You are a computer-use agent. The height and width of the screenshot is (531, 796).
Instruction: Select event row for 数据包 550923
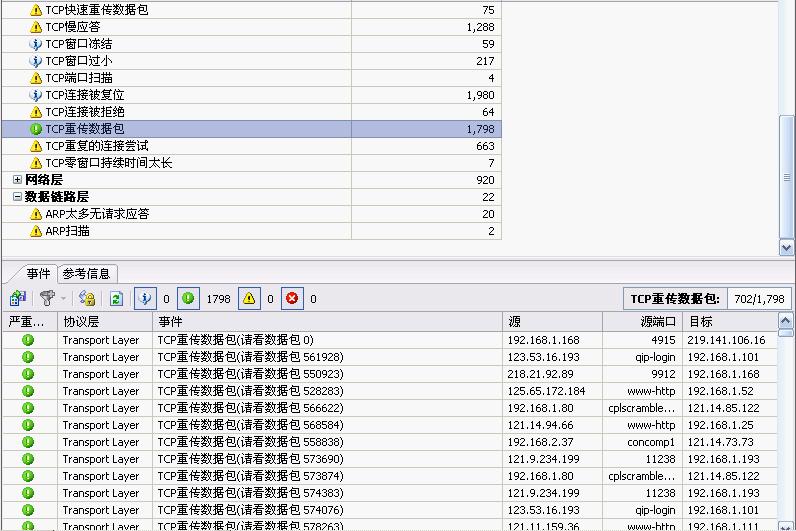[389, 374]
